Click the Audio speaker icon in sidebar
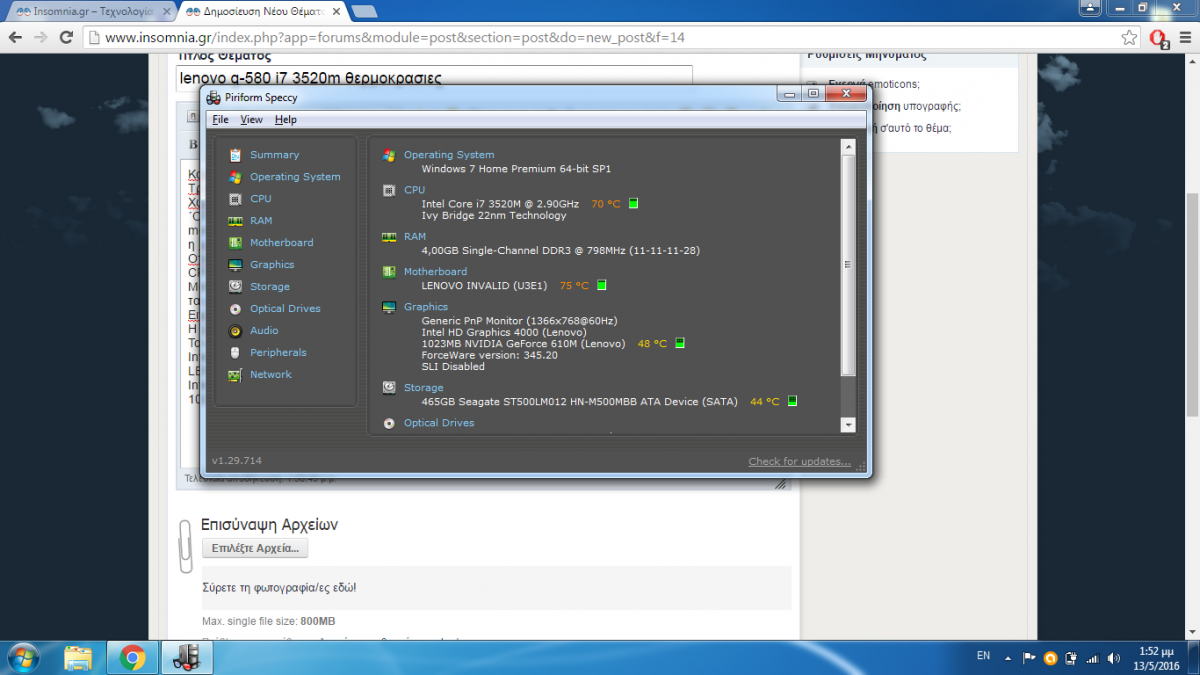Viewport: 1200px width, 675px height. pyautogui.click(x=235, y=331)
